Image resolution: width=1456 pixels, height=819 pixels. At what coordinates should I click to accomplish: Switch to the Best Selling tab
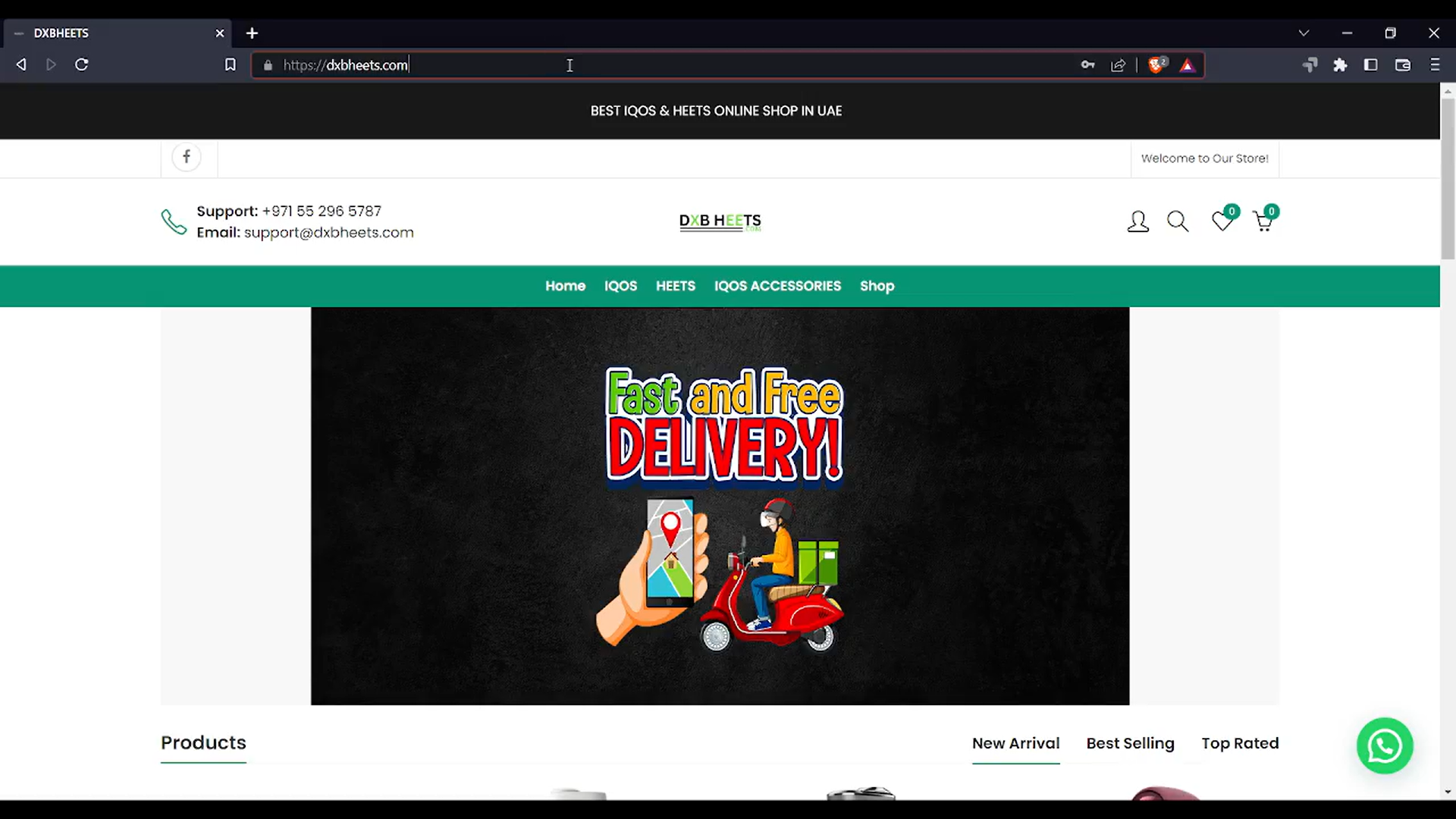pyautogui.click(x=1130, y=743)
